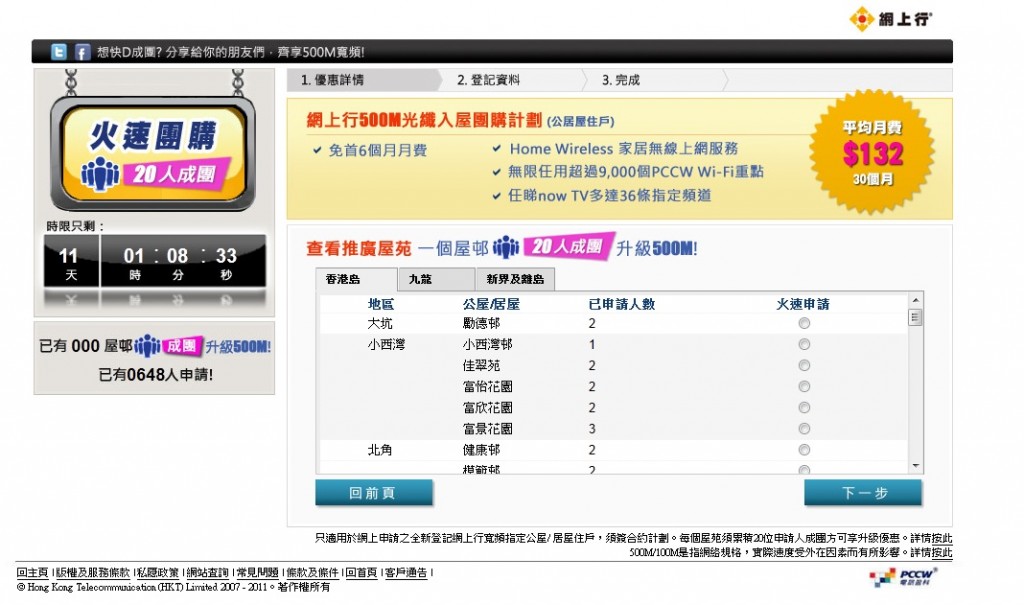
Task: Open the 版權及服務條款 footer link
Action: click(93, 572)
